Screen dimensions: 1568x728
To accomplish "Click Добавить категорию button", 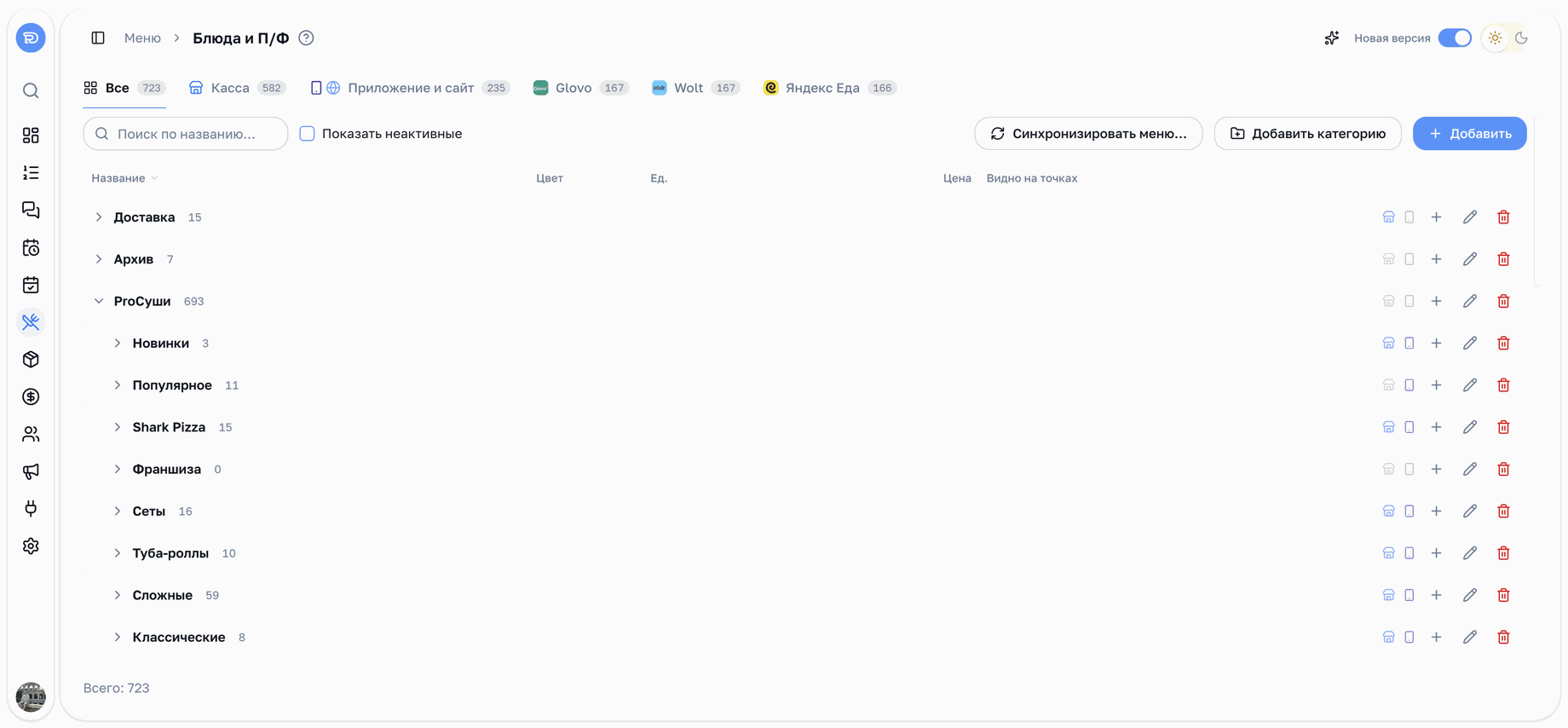I will [1307, 134].
